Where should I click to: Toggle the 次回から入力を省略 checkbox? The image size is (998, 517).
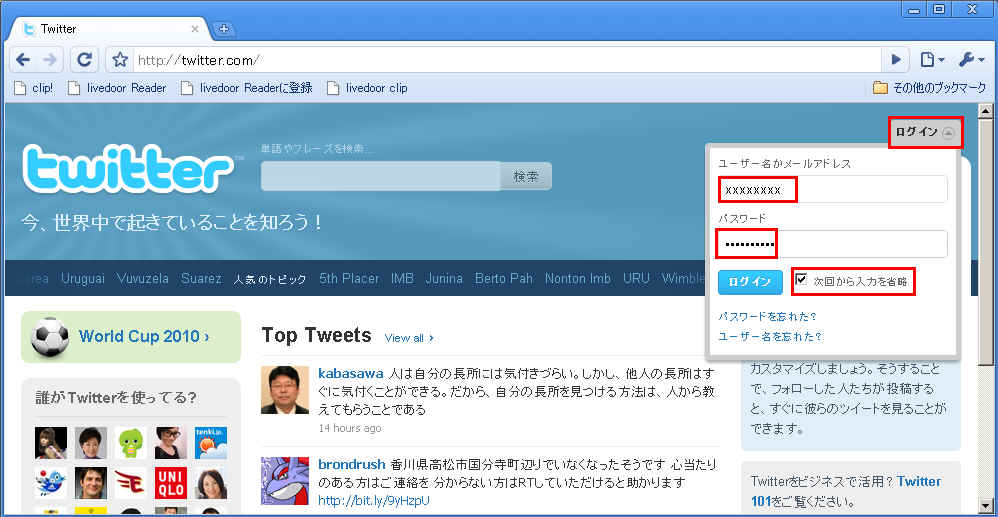pos(801,281)
